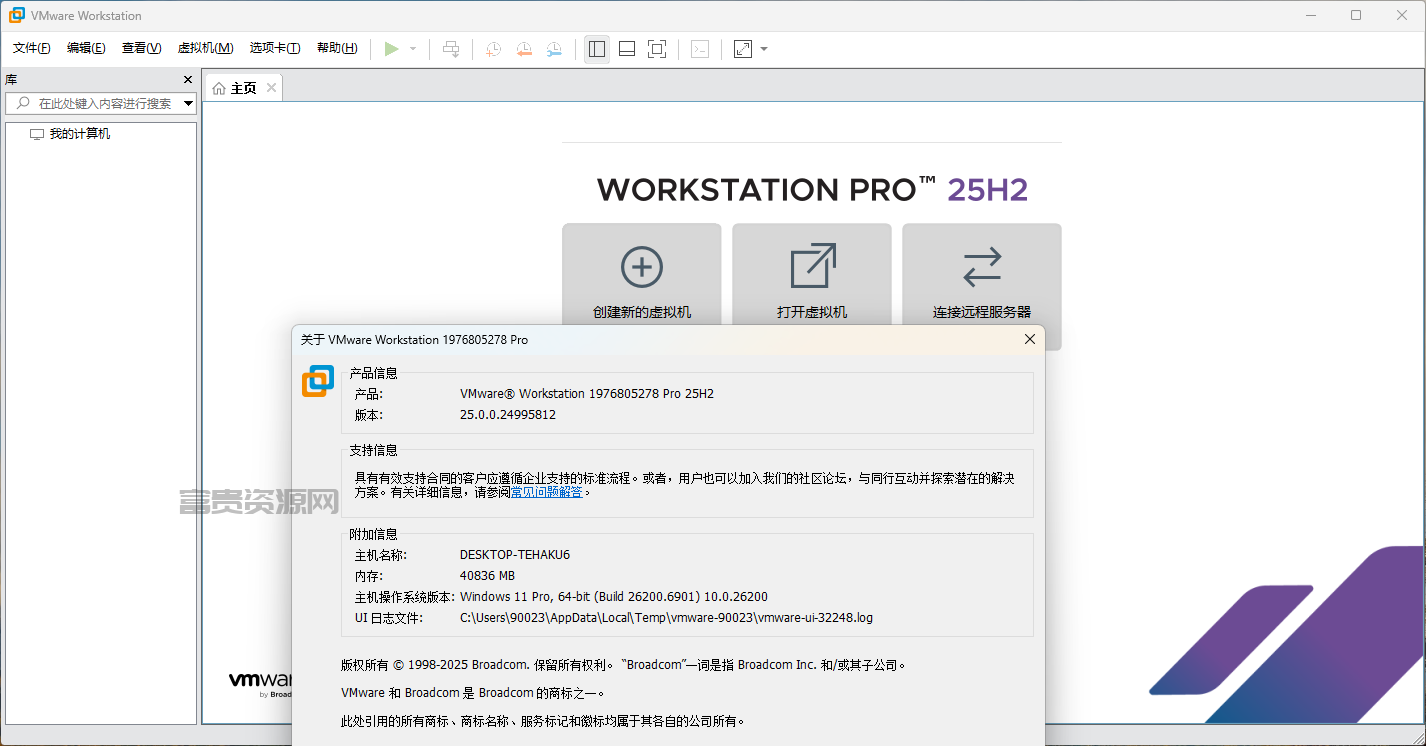Click the Take Snapshot clock icon
The image size is (1426, 746).
pyautogui.click(x=494, y=48)
